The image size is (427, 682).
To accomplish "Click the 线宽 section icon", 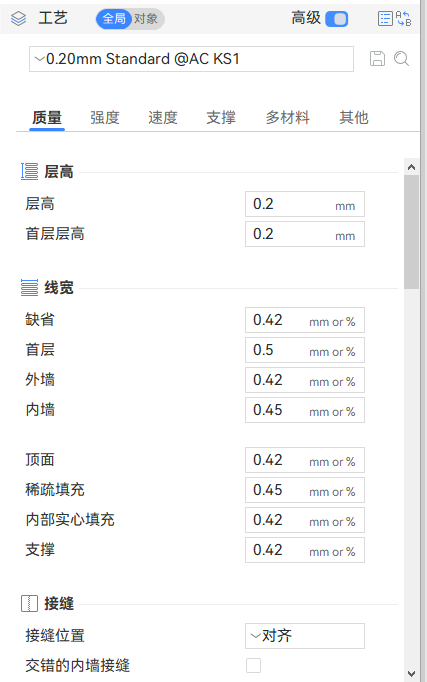I will 29,288.
